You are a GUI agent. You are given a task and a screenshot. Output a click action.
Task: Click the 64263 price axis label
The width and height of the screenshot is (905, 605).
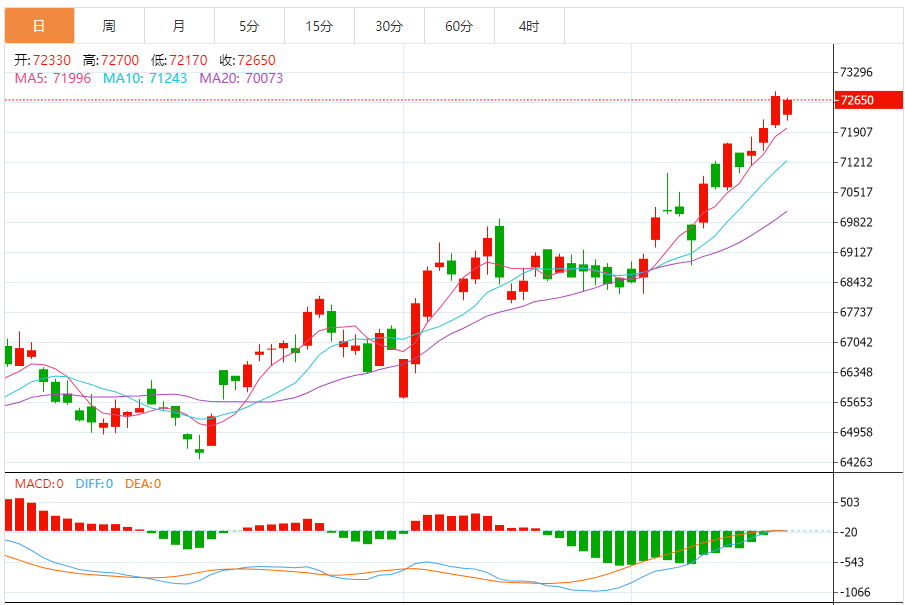click(x=857, y=462)
